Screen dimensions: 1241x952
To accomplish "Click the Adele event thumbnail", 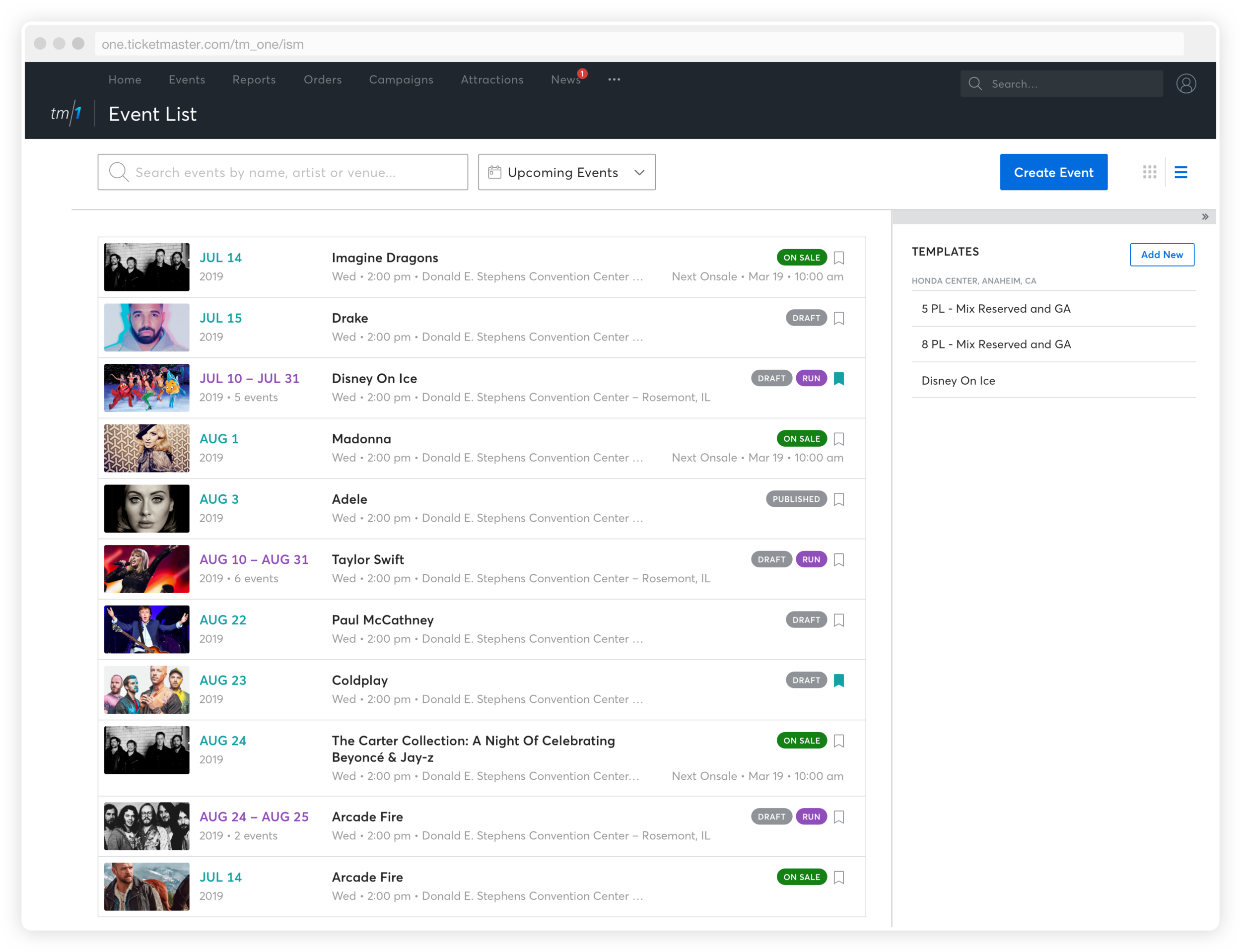I will [x=147, y=508].
